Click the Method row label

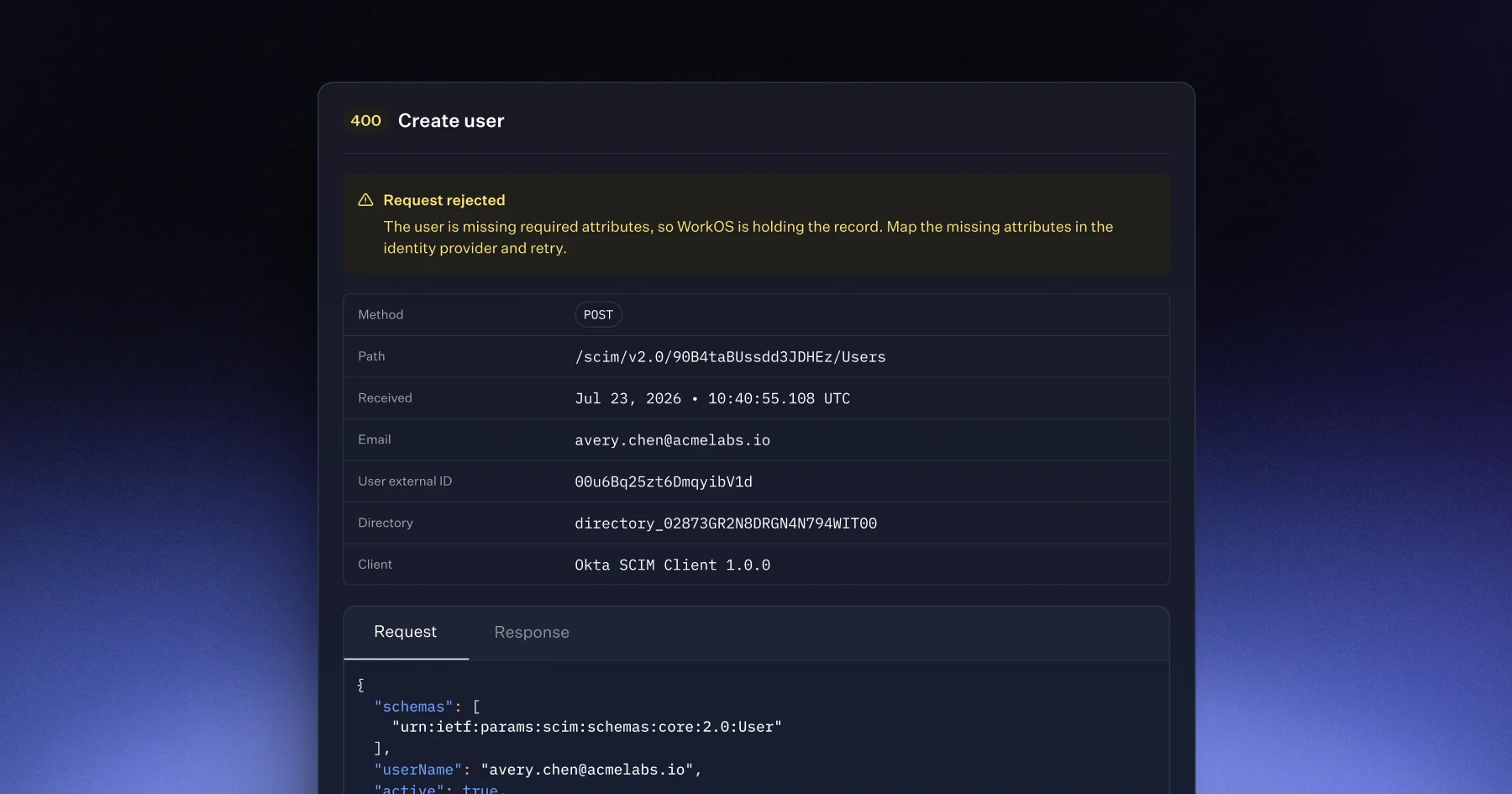[381, 315]
